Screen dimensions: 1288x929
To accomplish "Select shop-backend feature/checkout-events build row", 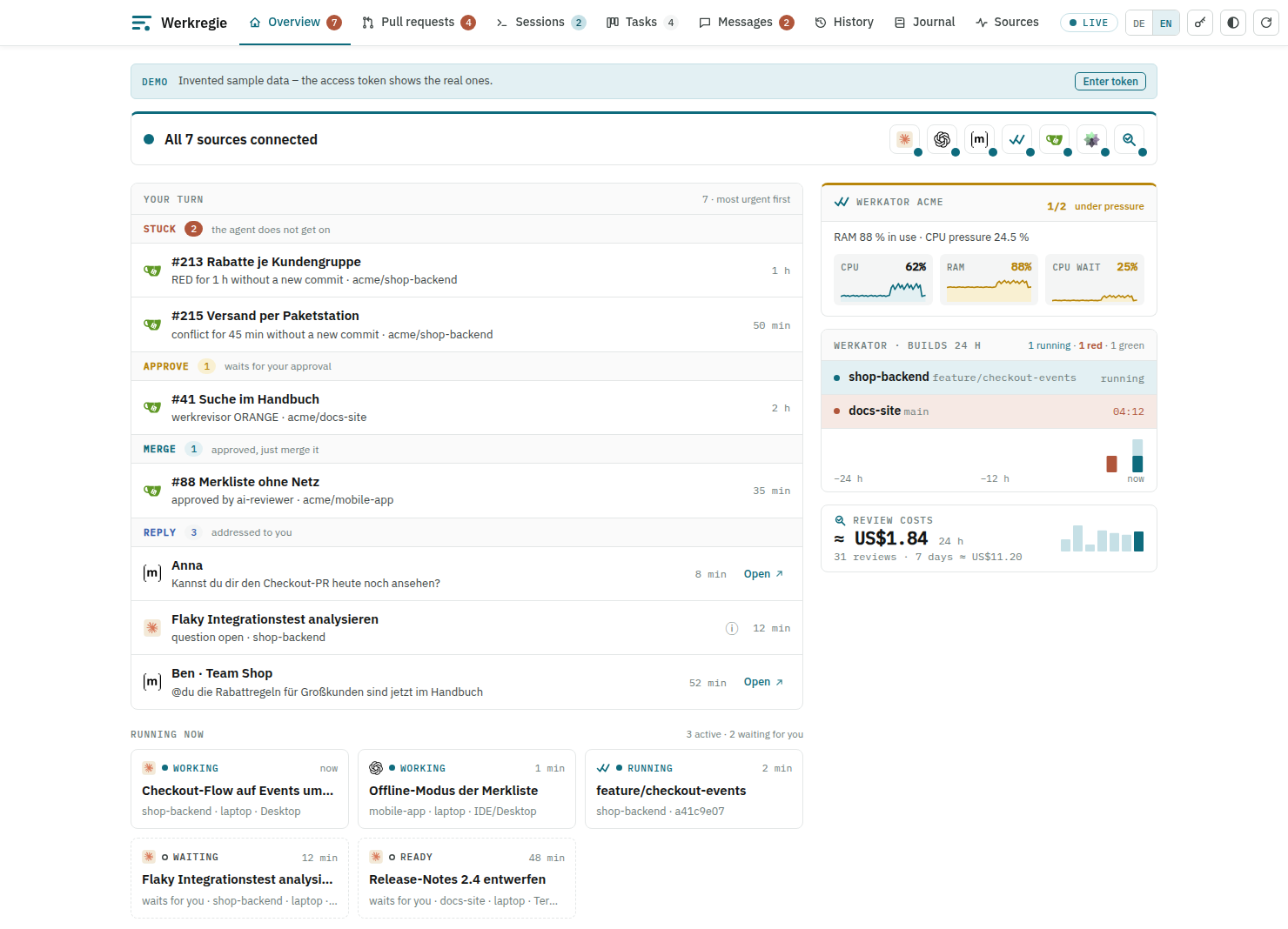I will tap(989, 378).
